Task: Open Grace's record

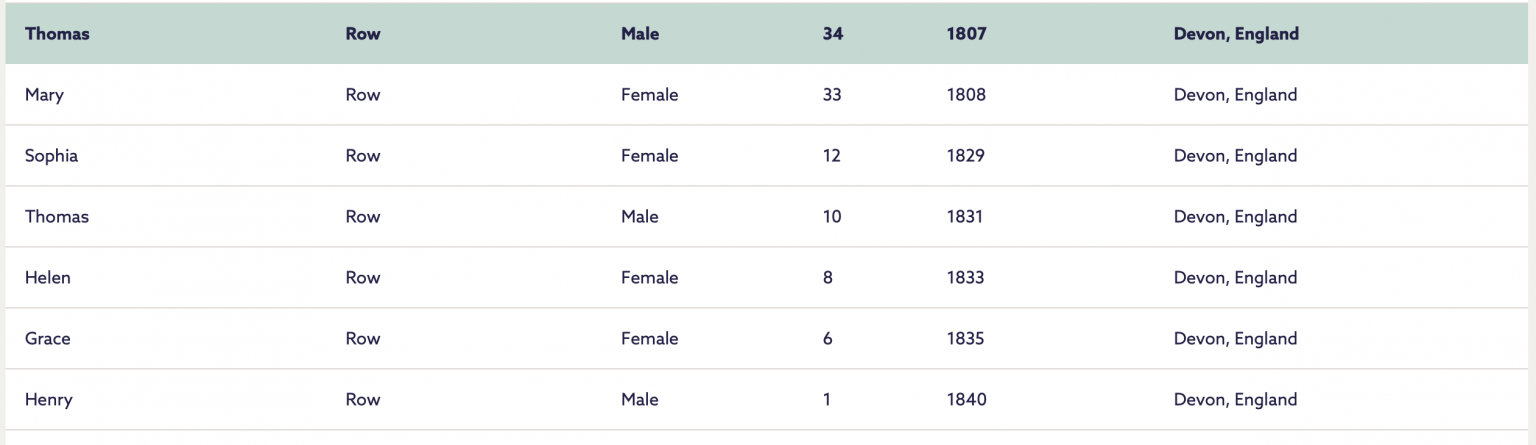Action: pos(48,339)
